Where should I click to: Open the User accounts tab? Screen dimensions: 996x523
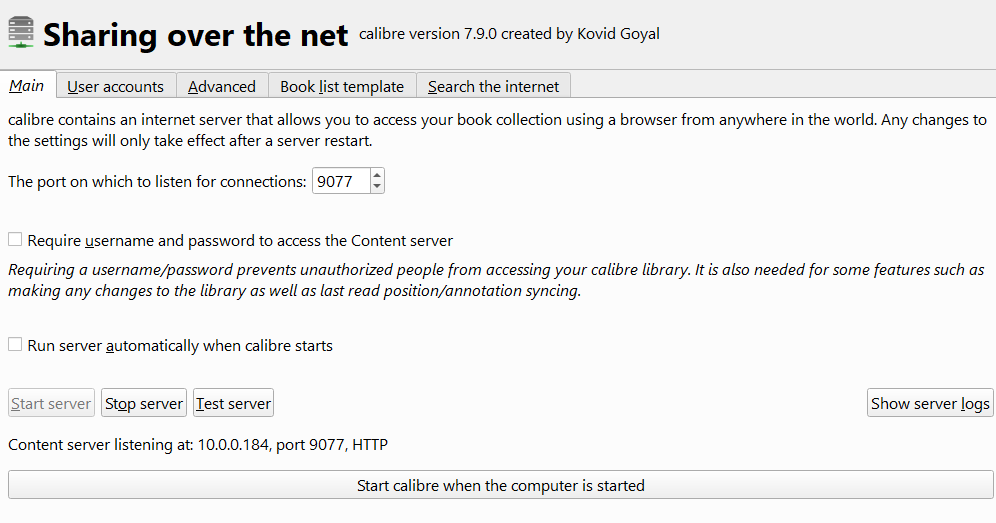[116, 87]
